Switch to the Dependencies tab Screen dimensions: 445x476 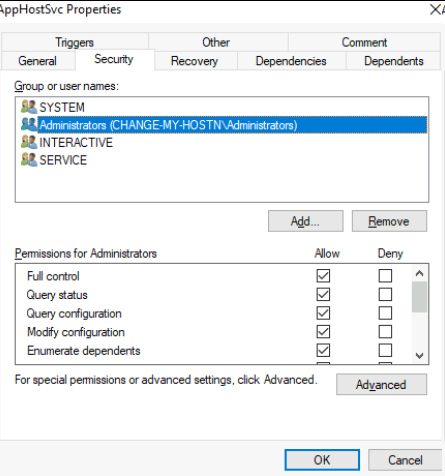tap(291, 61)
